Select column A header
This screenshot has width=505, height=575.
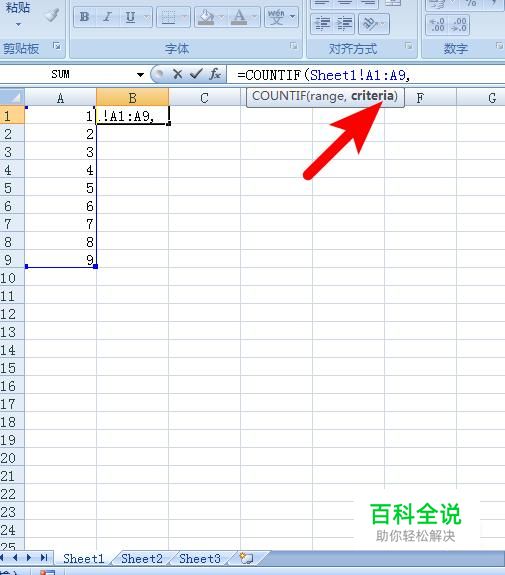(x=61, y=98)
